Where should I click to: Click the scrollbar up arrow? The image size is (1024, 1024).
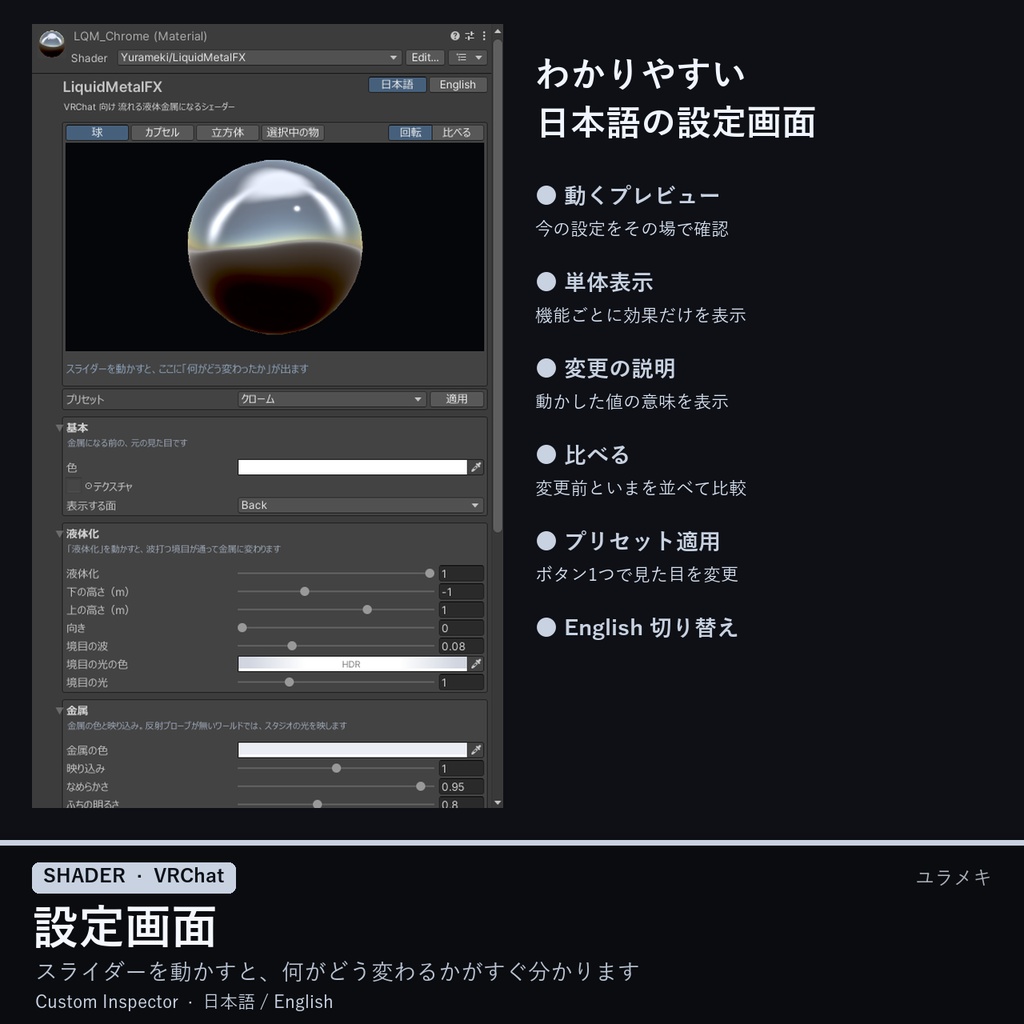[x=498, y=31]
